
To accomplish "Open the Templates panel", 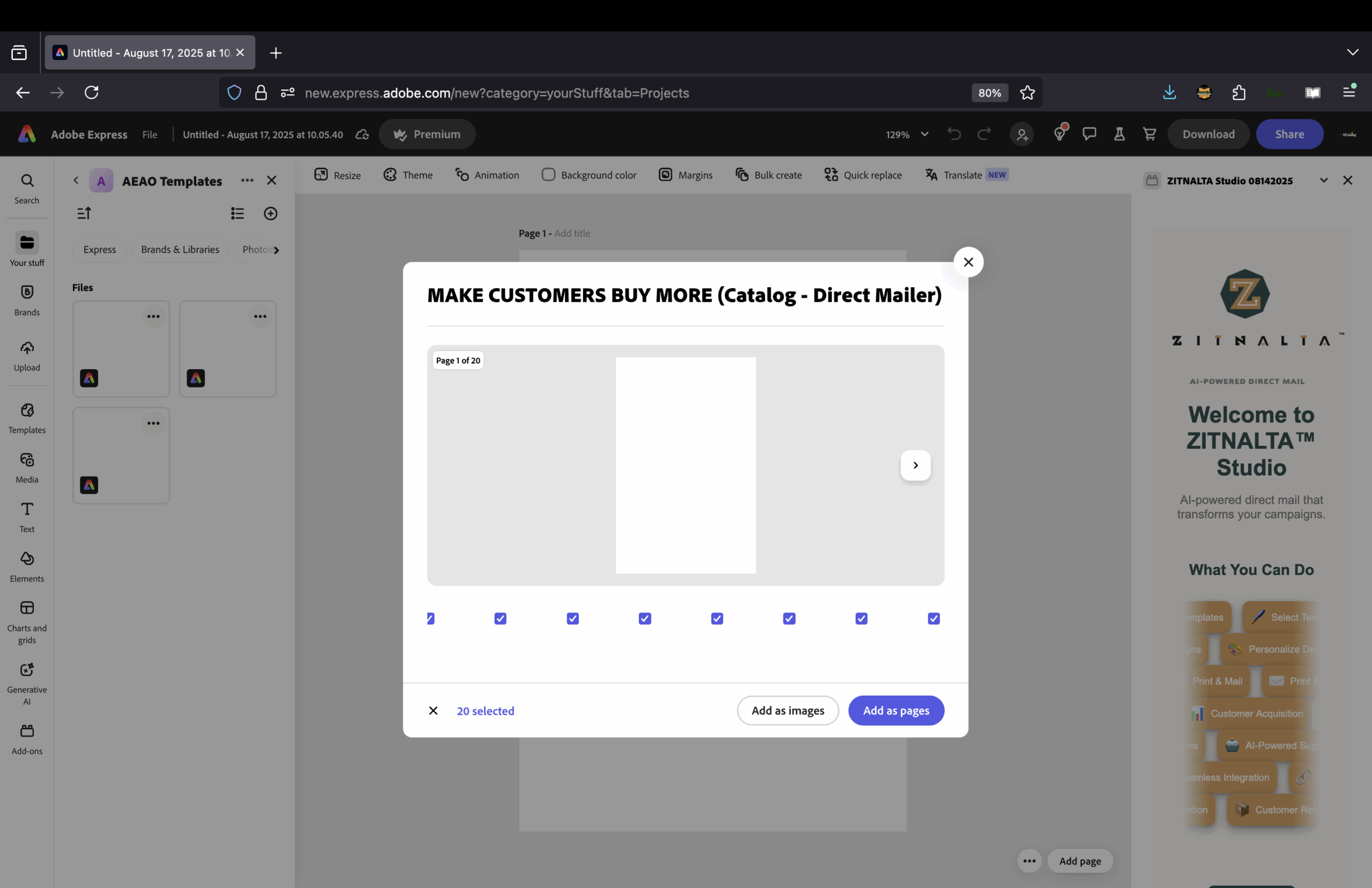I will point(26,418).
